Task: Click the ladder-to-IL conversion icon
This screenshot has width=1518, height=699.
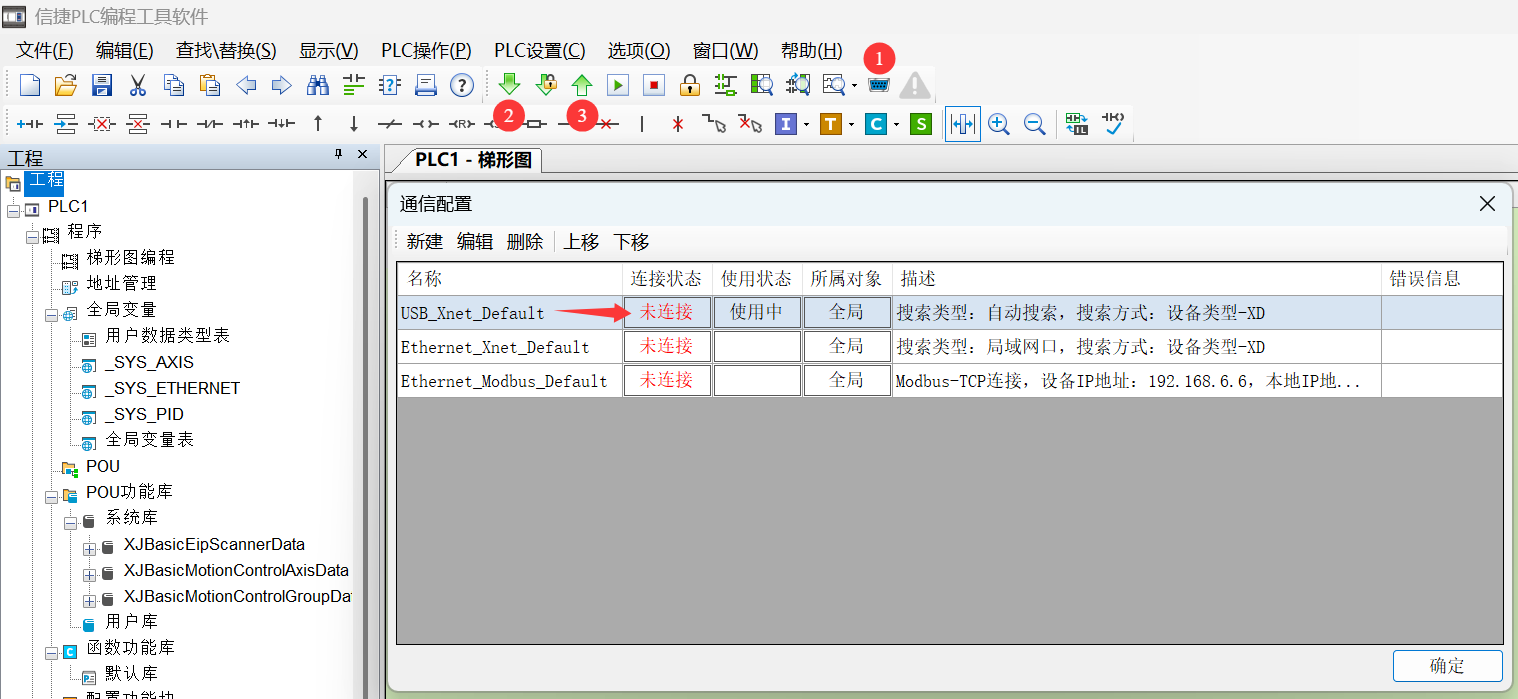Action: click(1076, 124)
